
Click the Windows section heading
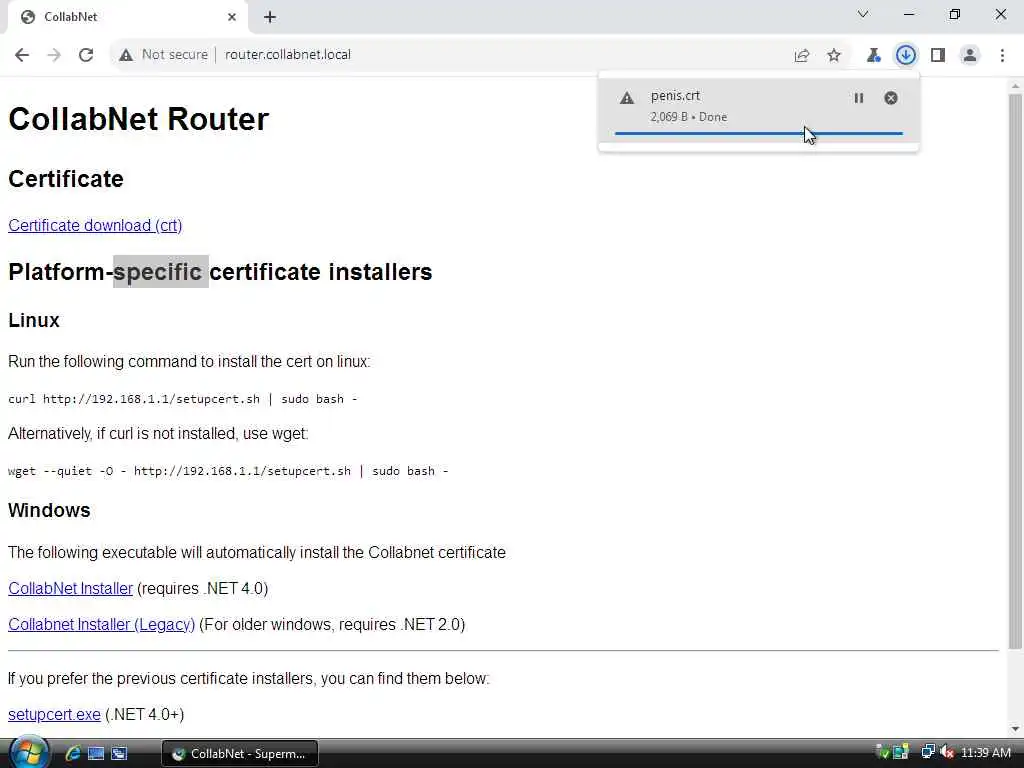[49, 510]
